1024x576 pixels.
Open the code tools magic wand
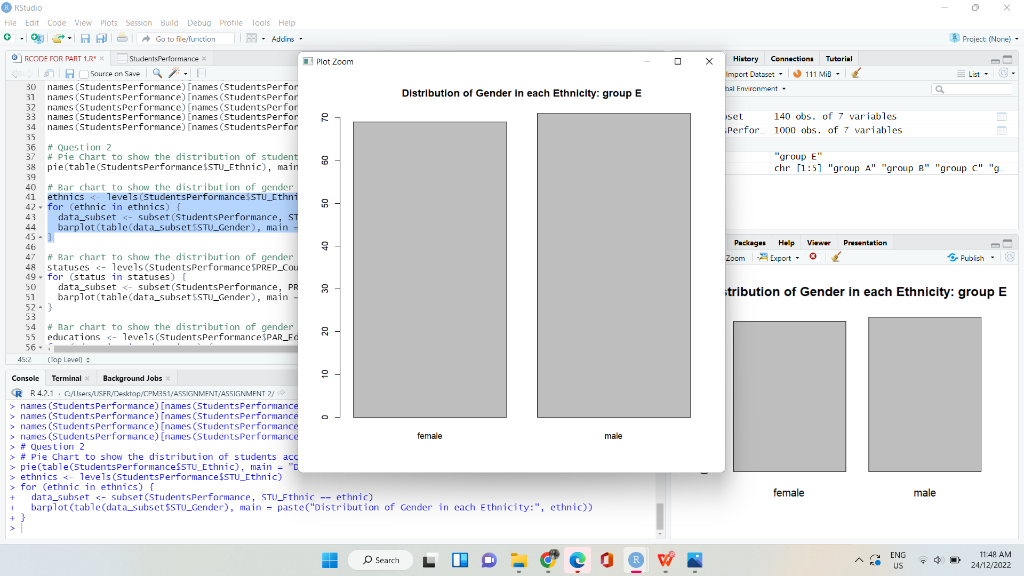(x=174, y=73)
